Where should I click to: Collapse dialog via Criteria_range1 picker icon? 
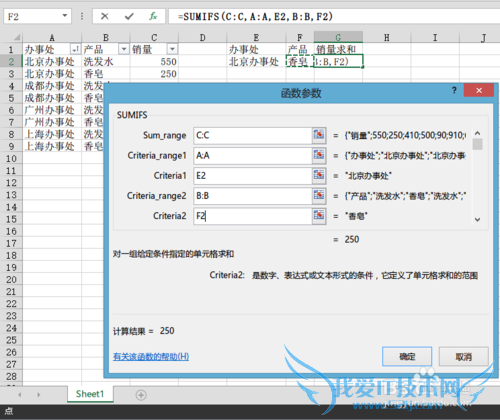[x=319, y=155]
